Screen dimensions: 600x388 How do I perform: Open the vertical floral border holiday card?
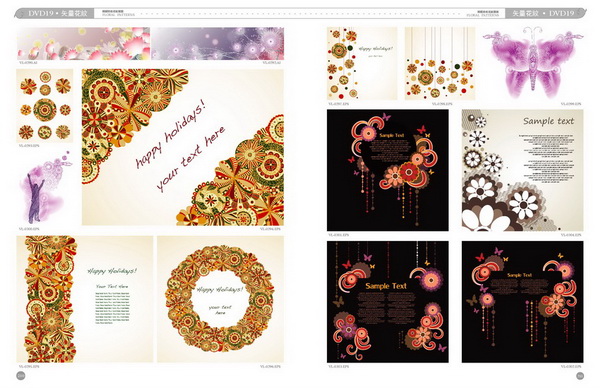click(x=85, y=299)
